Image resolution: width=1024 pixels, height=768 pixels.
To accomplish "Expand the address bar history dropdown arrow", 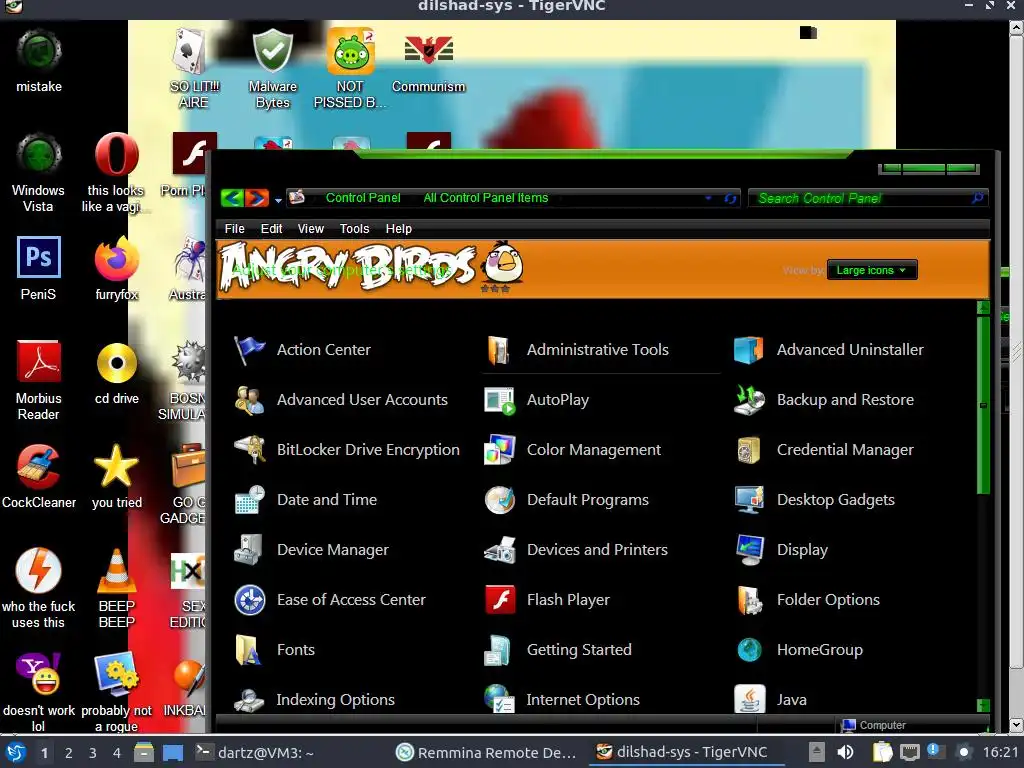I will tap(708, 198).
